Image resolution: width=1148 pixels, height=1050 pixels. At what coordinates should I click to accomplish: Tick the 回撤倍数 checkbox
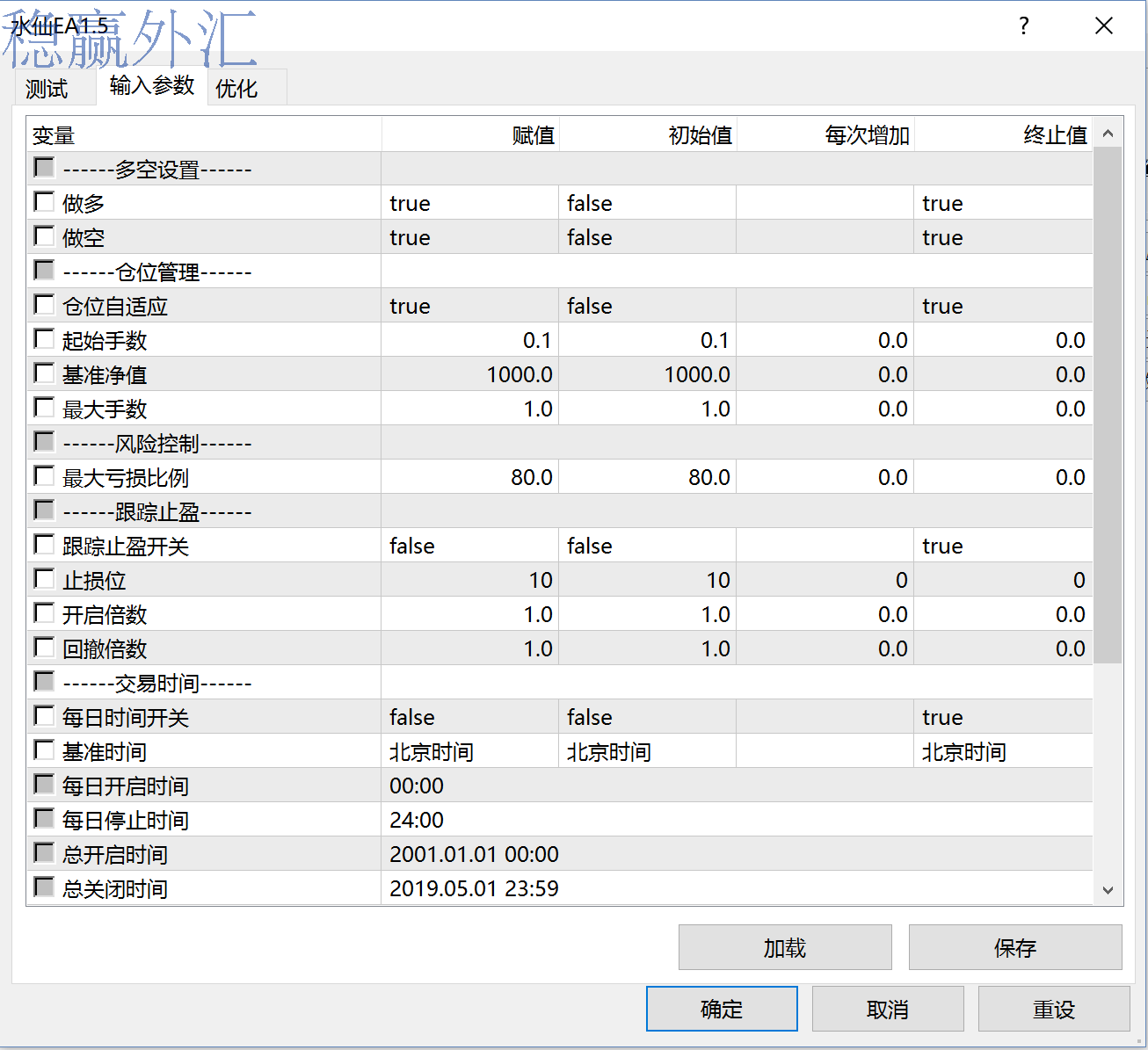click(44, 647)
